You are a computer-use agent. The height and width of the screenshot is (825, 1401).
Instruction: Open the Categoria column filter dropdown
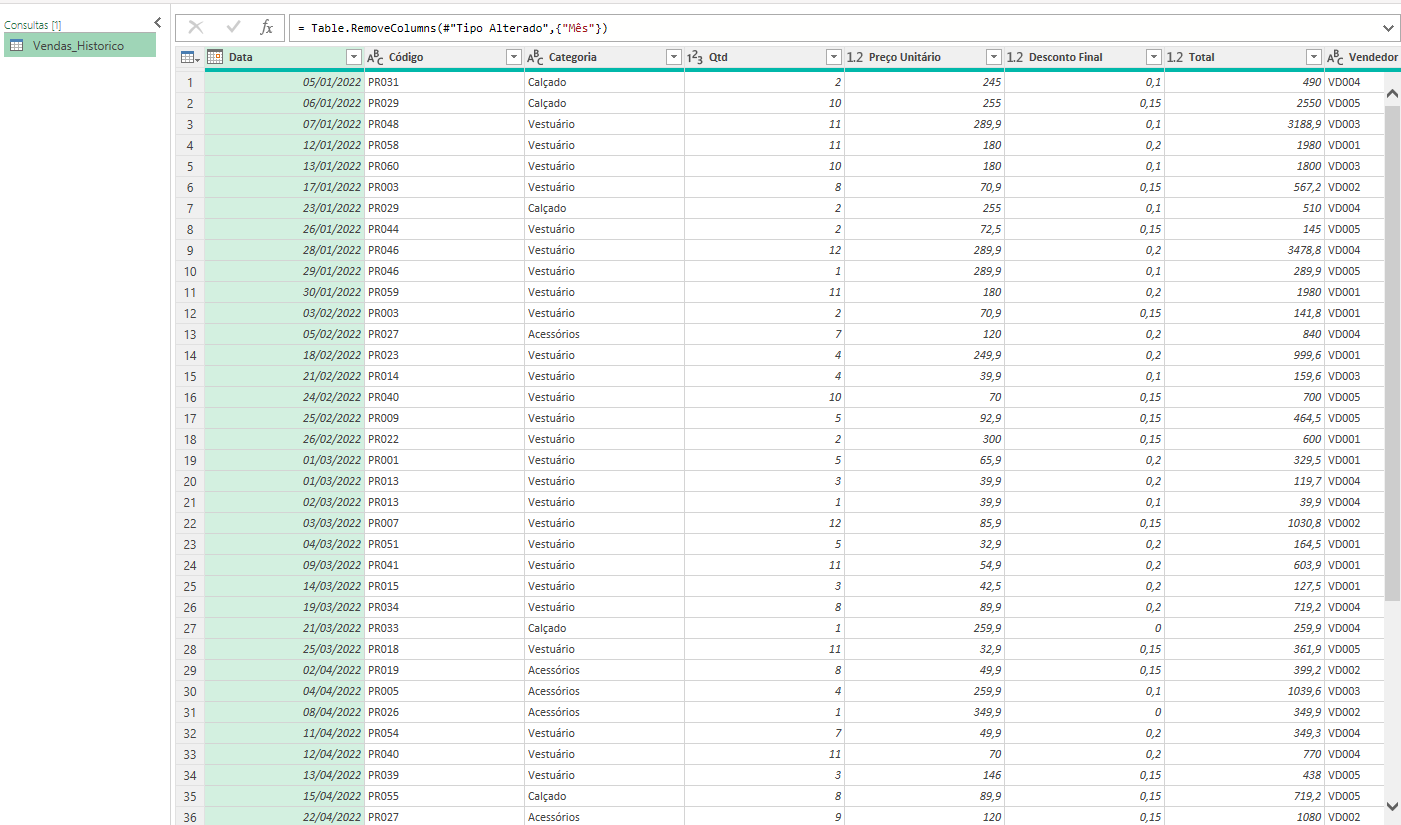click(673, 57)
